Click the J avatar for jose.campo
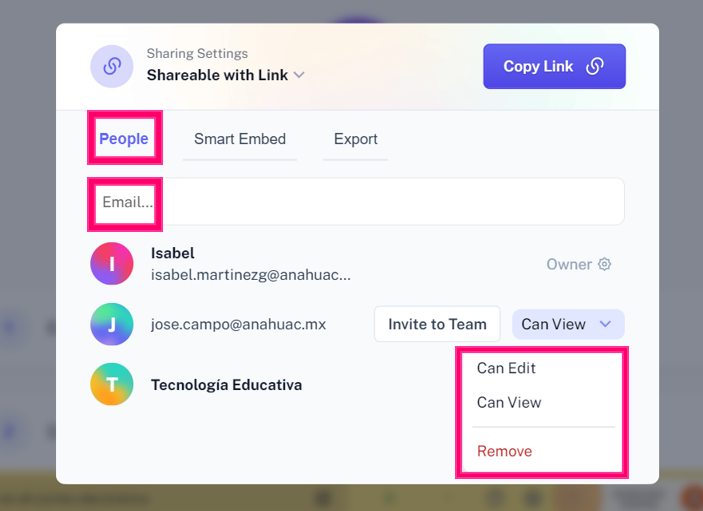 (112, 324)
